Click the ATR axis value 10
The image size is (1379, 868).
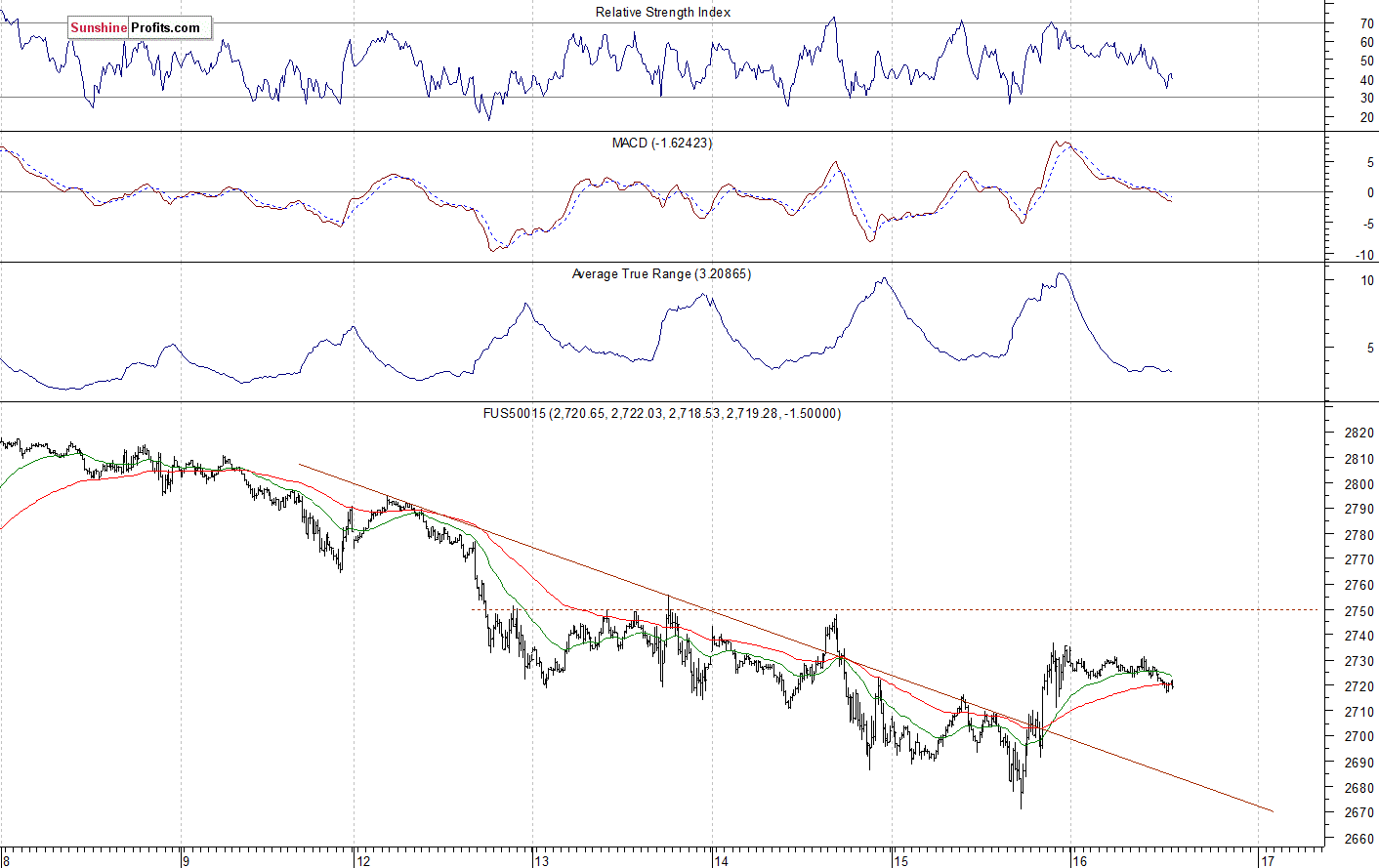tap(1367, 281)
